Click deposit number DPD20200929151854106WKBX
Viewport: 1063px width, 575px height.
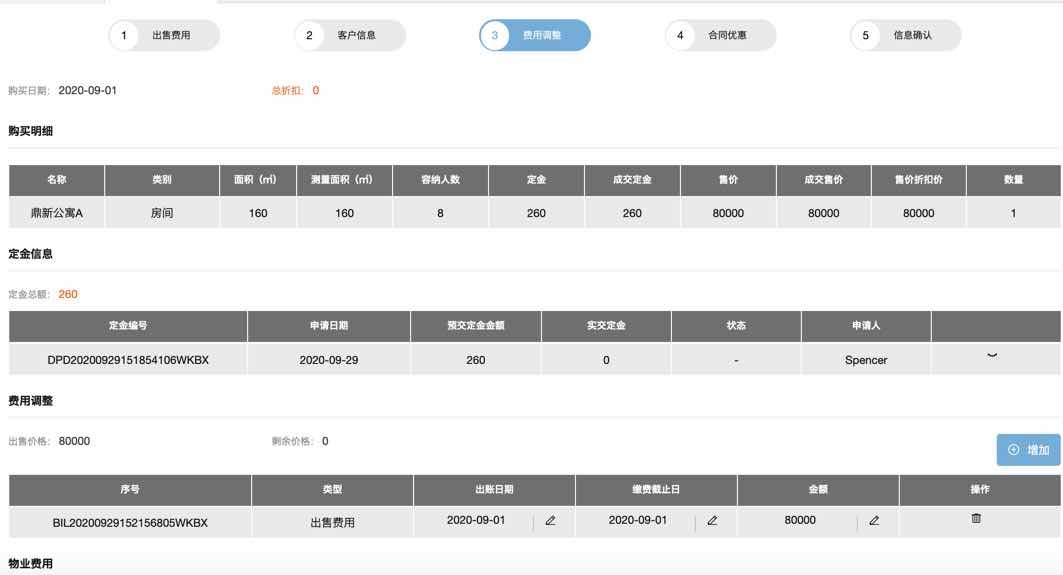click(128, 360)
